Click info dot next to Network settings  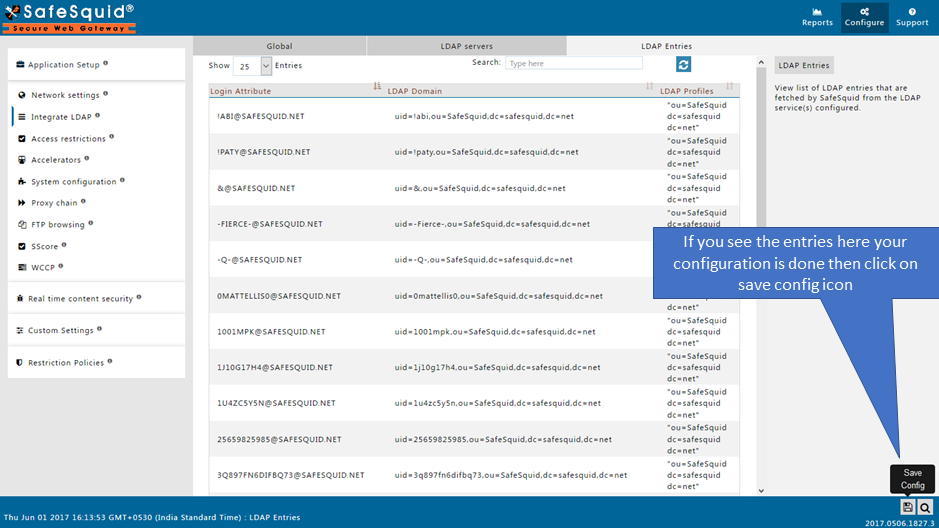click(x=105, y=93)
